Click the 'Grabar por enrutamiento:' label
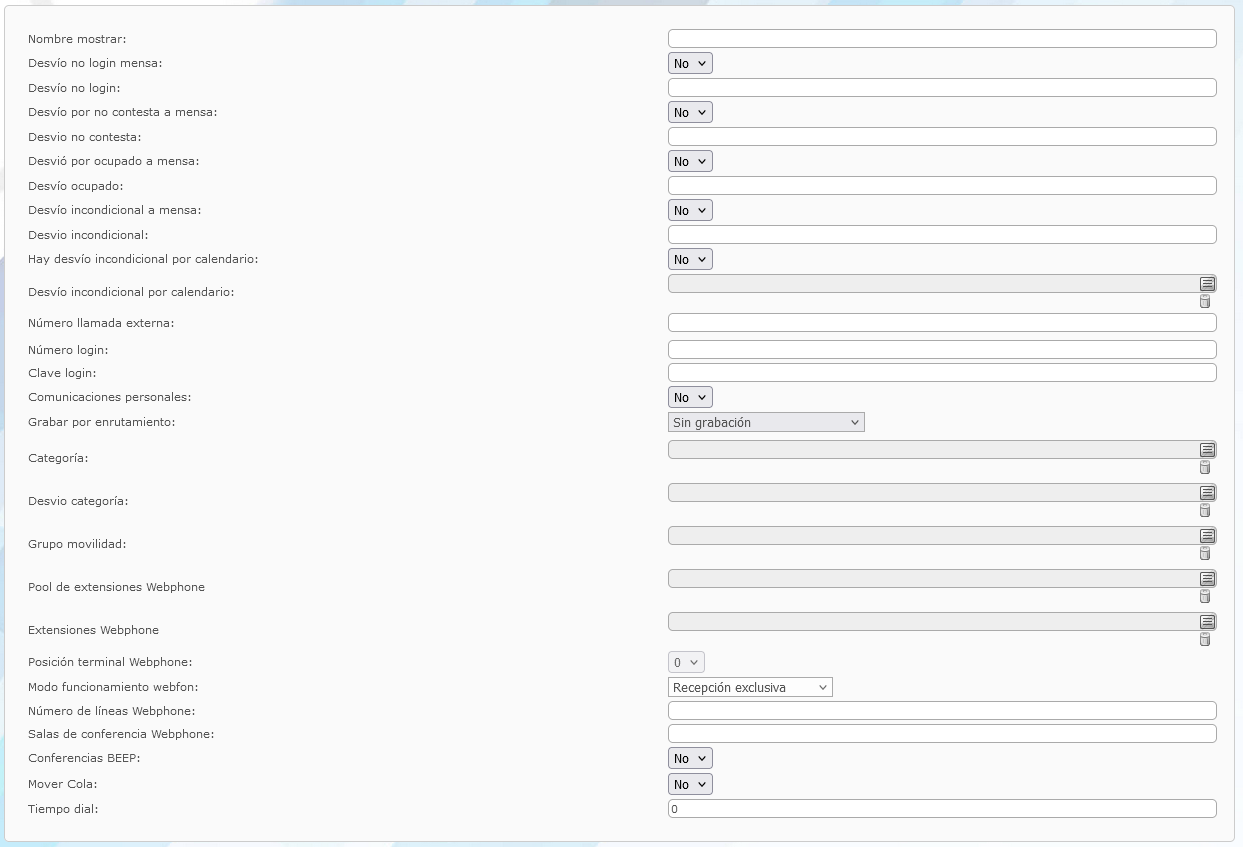 [x=102, y=422]
